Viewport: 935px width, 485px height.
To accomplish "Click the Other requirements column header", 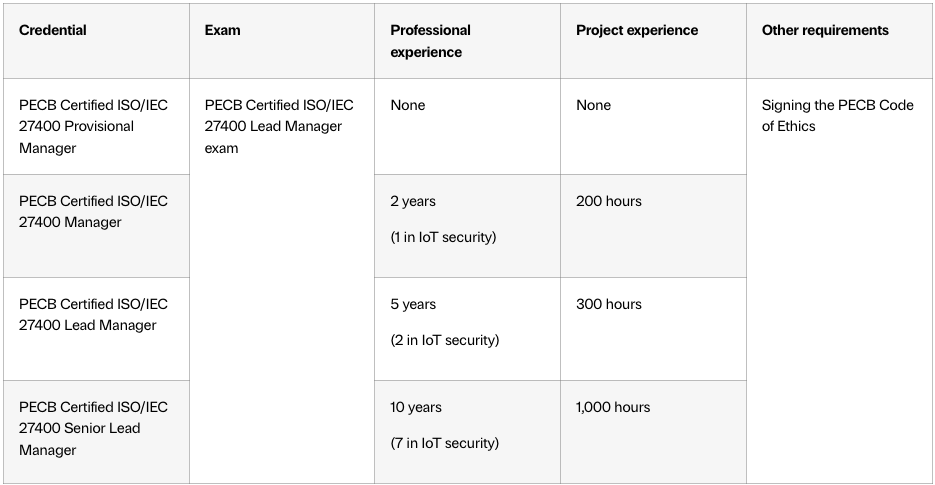I will [x=825, y=30].
